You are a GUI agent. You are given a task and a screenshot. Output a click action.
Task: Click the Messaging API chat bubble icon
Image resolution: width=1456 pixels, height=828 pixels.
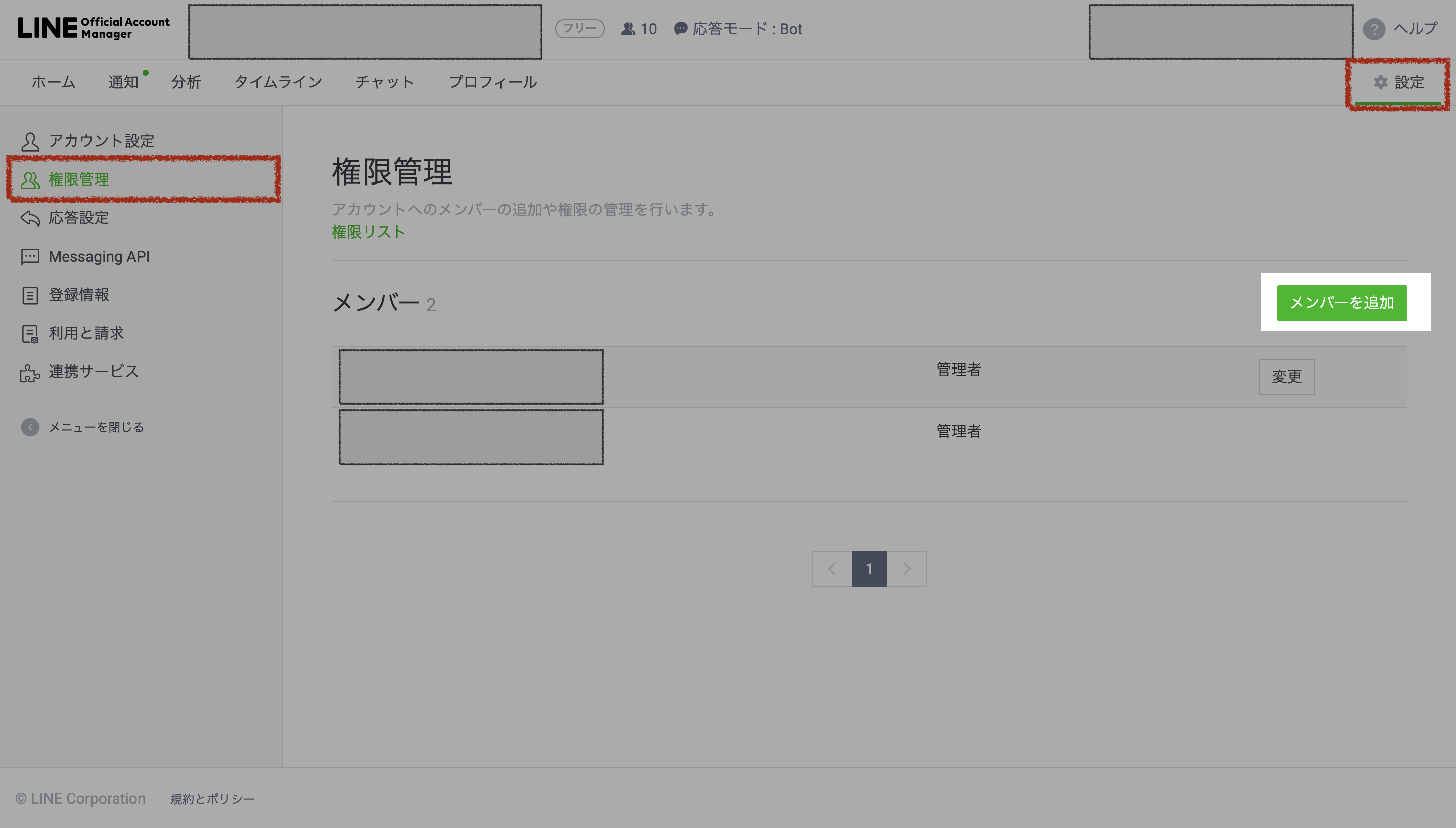click(29, 257)
